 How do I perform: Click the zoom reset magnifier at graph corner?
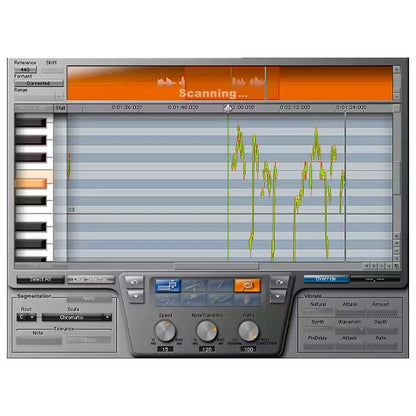(x=396, y=266)
